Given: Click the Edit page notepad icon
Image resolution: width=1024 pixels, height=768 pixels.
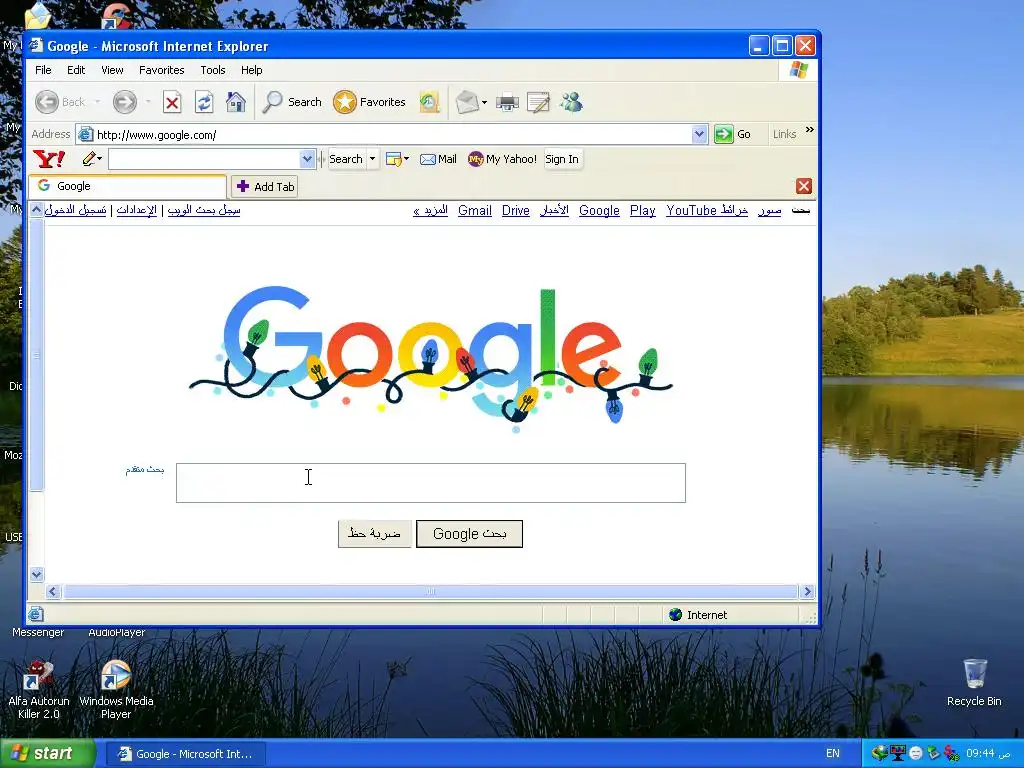Looking at the screenshot, I should (538, 103).
